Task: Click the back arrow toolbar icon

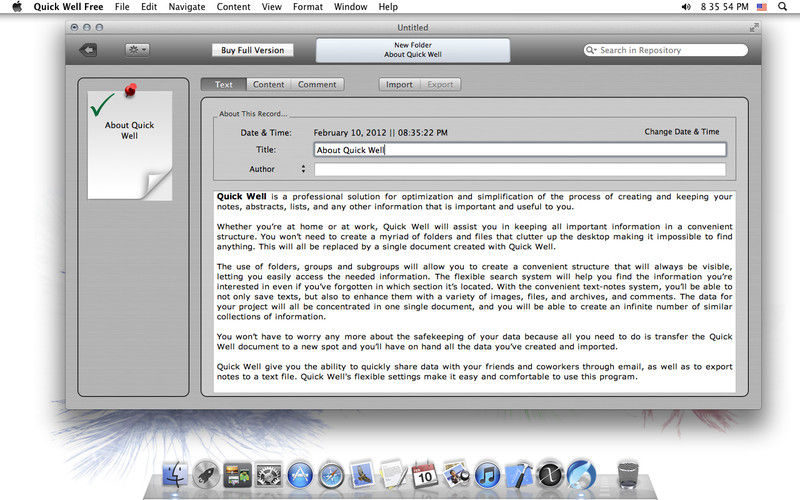Action: coord(88,50)
